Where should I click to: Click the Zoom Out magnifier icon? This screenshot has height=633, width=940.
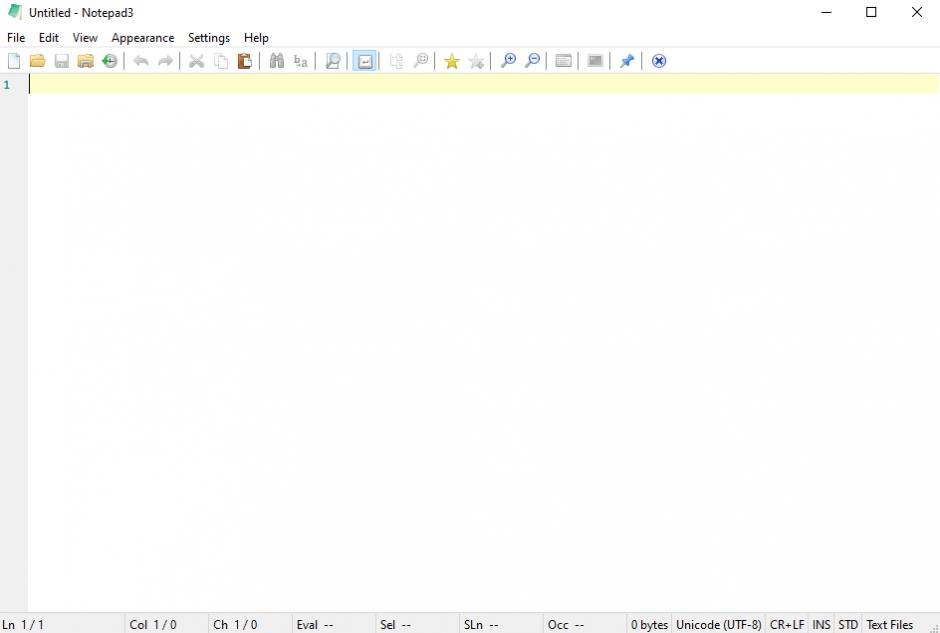coord(532,61)
